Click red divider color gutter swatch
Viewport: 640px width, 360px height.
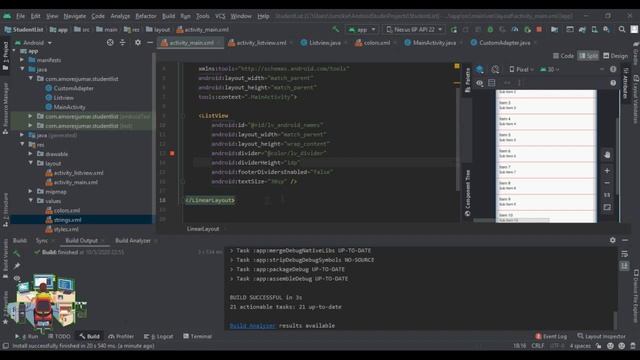coord(172,153)
